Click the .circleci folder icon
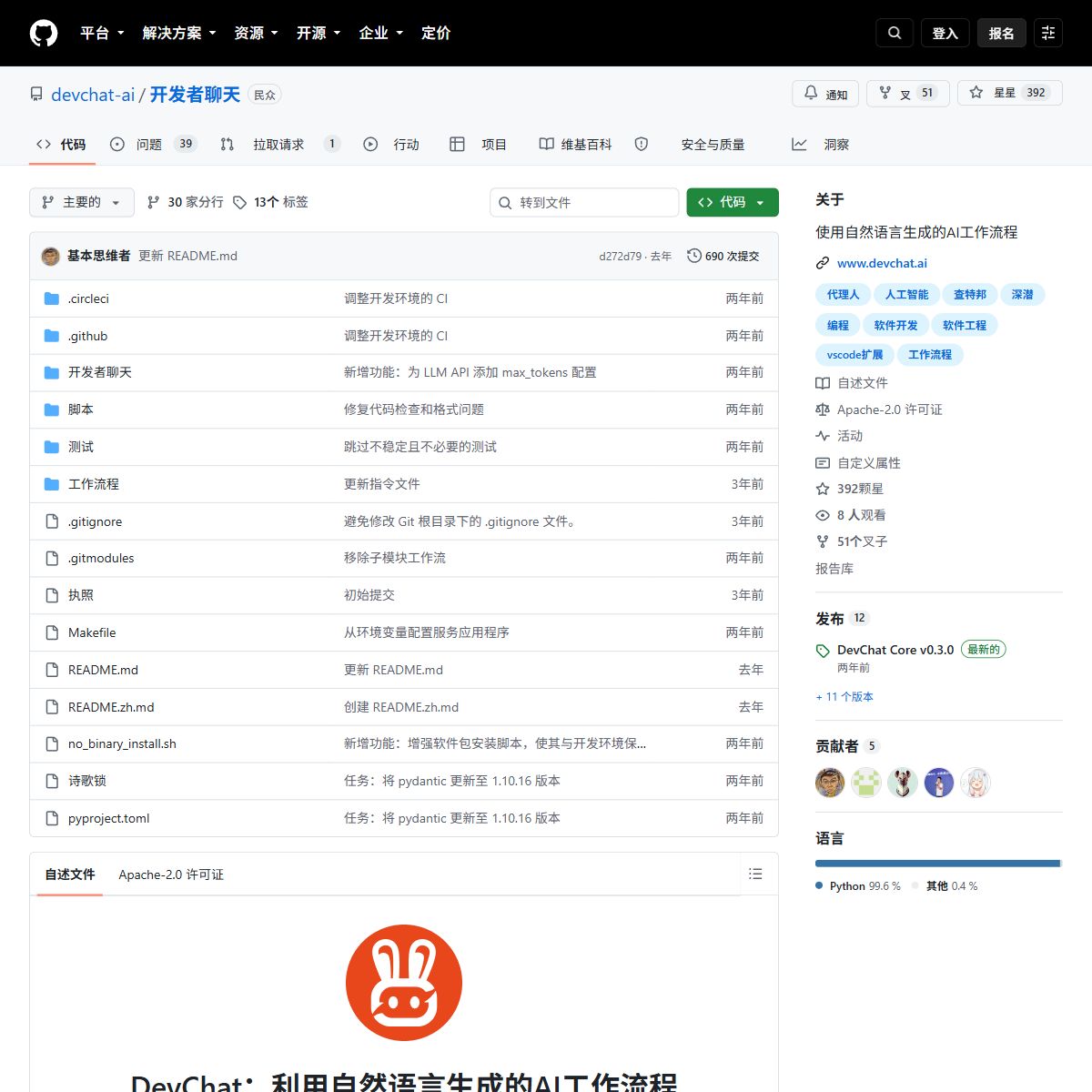 (52, 298)
